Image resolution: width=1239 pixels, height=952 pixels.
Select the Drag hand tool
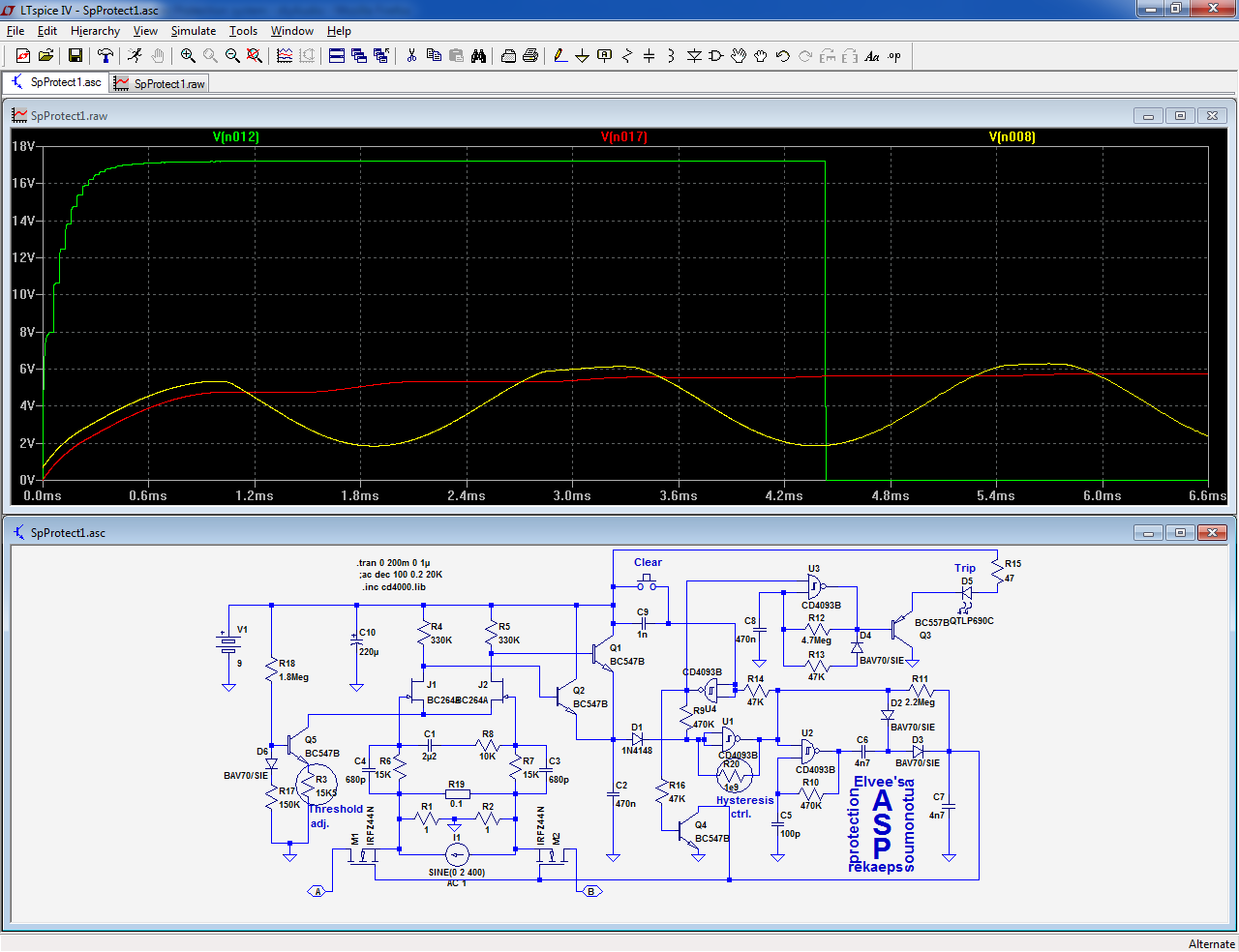pyautogui.click(x=761, y=56)
